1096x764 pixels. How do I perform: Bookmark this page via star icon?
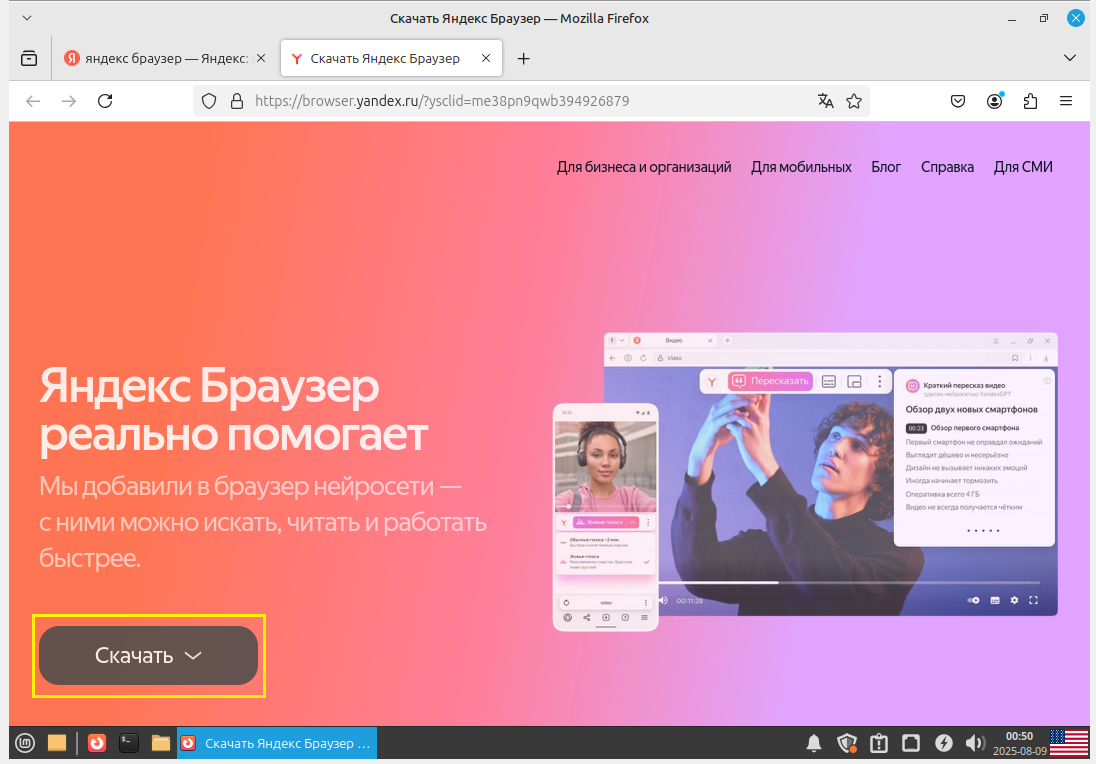point(854,101)
